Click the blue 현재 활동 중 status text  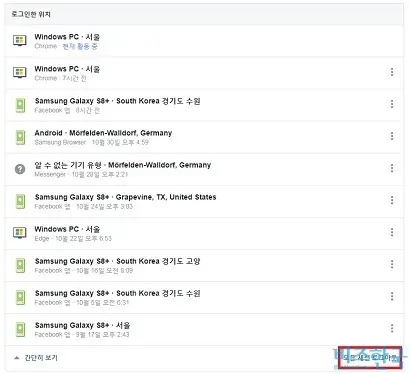(x=80, y=46)
